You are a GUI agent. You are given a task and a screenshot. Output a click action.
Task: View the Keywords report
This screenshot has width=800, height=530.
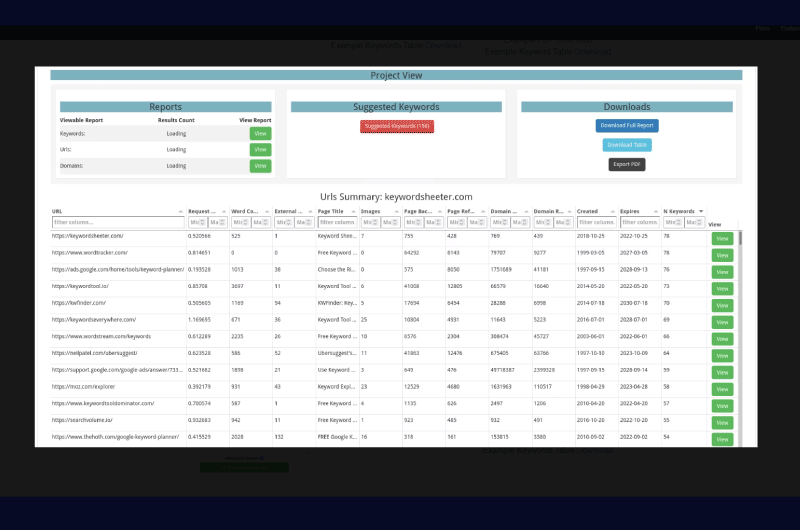(260, 134)
